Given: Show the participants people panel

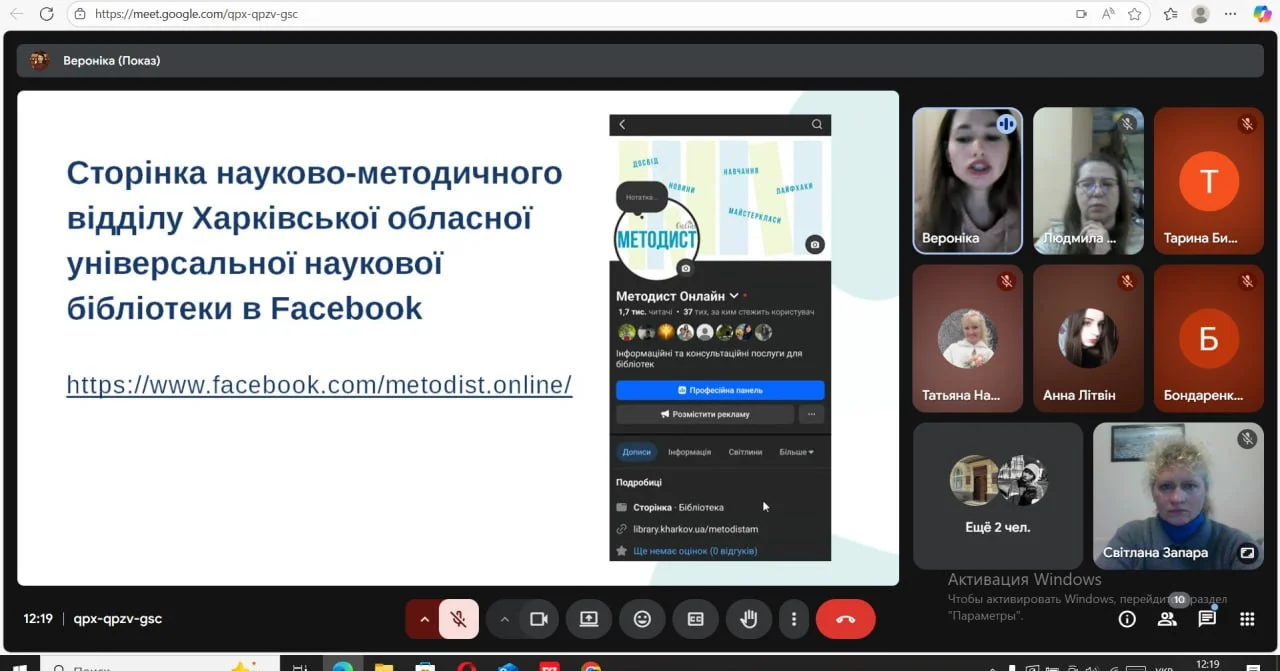Looking at the screenshot, I should pyautogui.click(x=1167, y=619).
